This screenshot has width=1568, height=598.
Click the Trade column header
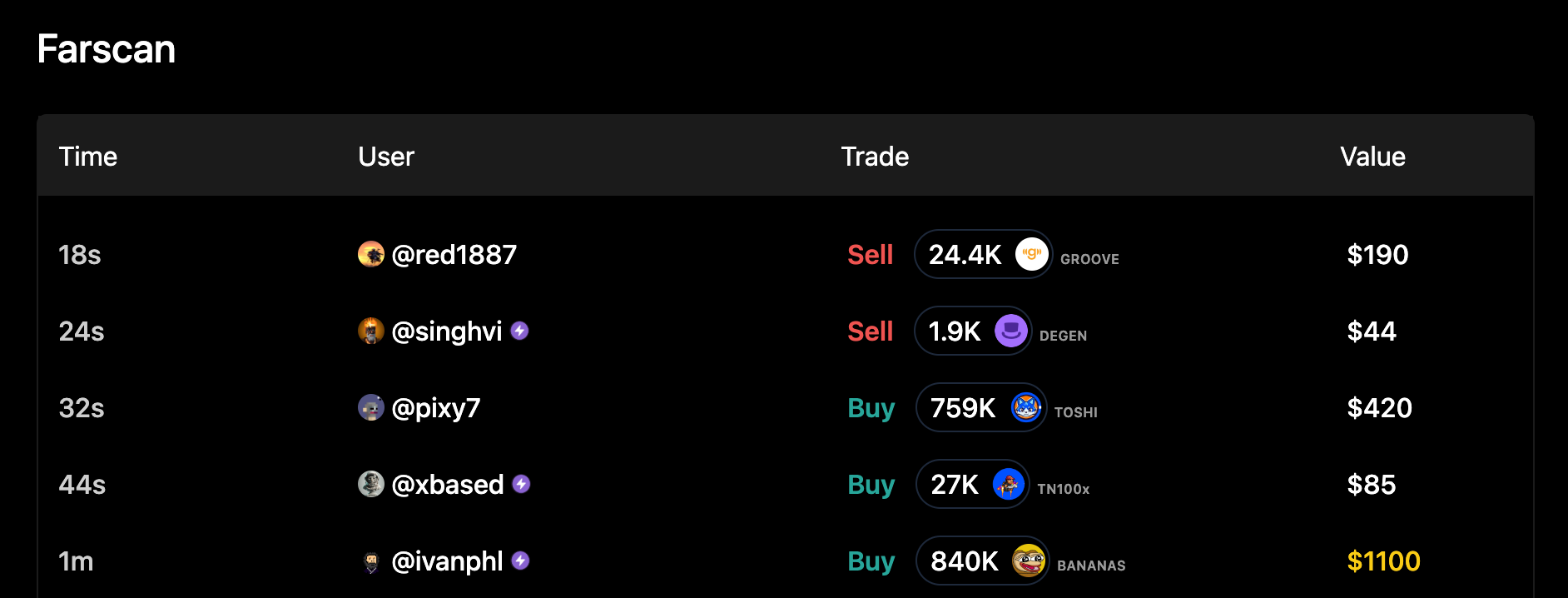[x=875, y=157]
